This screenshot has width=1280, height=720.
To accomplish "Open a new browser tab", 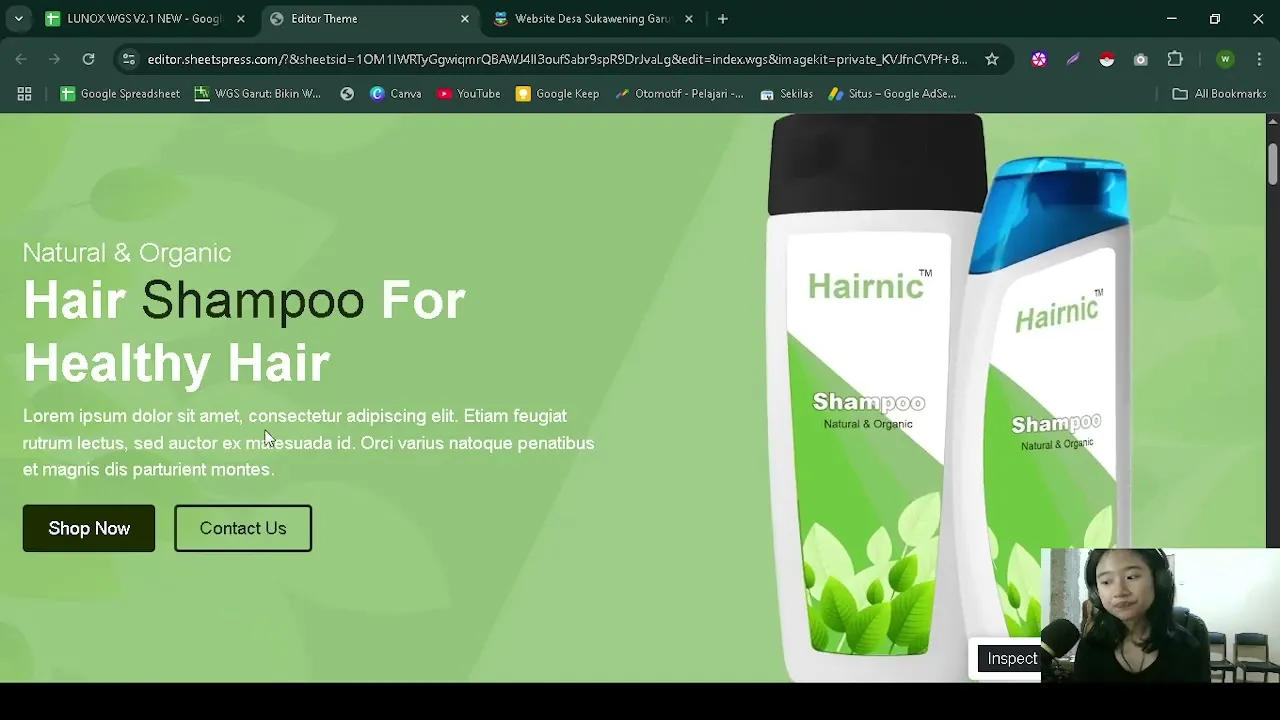I will point(722,18).
